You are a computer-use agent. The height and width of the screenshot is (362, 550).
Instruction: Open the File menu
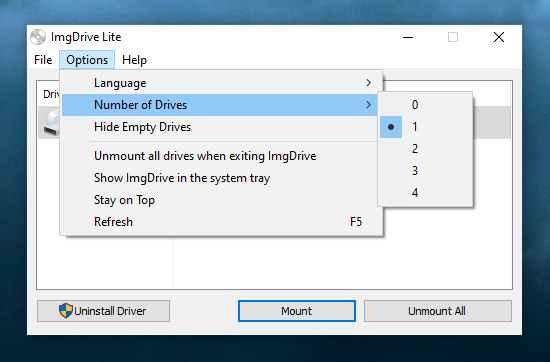click(x=43, y=60)
